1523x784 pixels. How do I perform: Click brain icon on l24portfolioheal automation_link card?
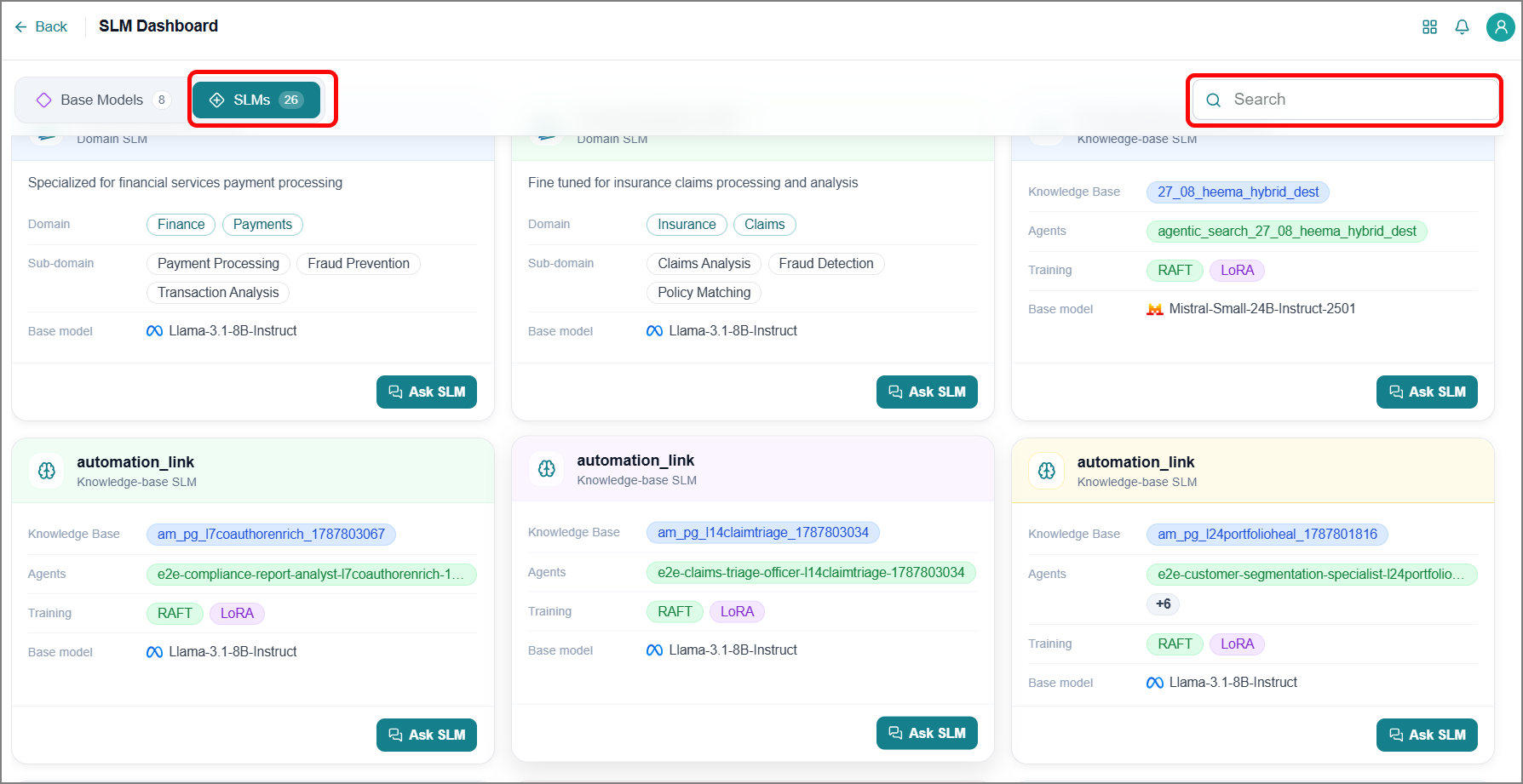[1047, 471]
